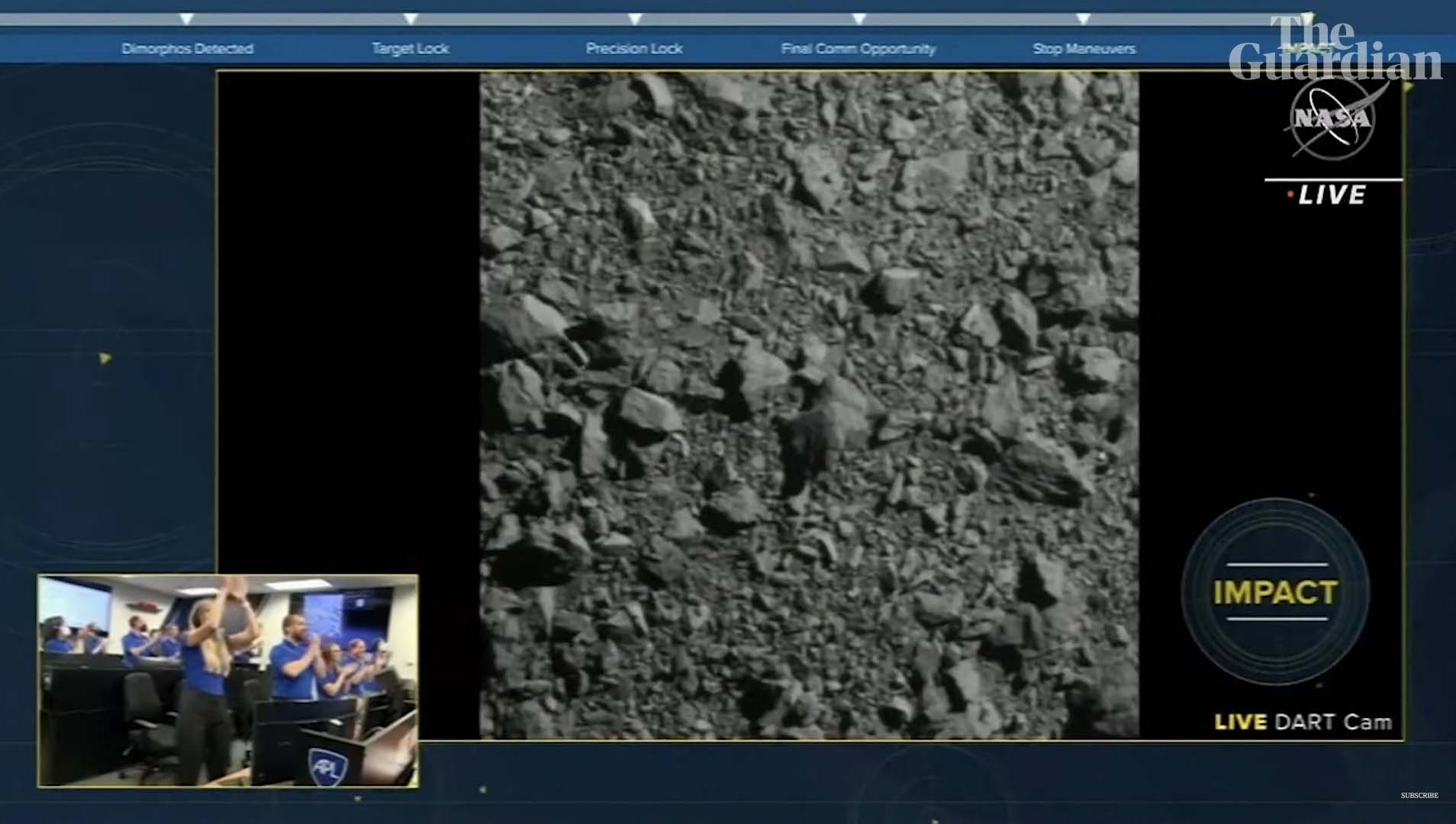The height and width of the screenshot is (824, 1456).
Task: Click the SUBSCRIBE button
Action: pos(1419,796)
